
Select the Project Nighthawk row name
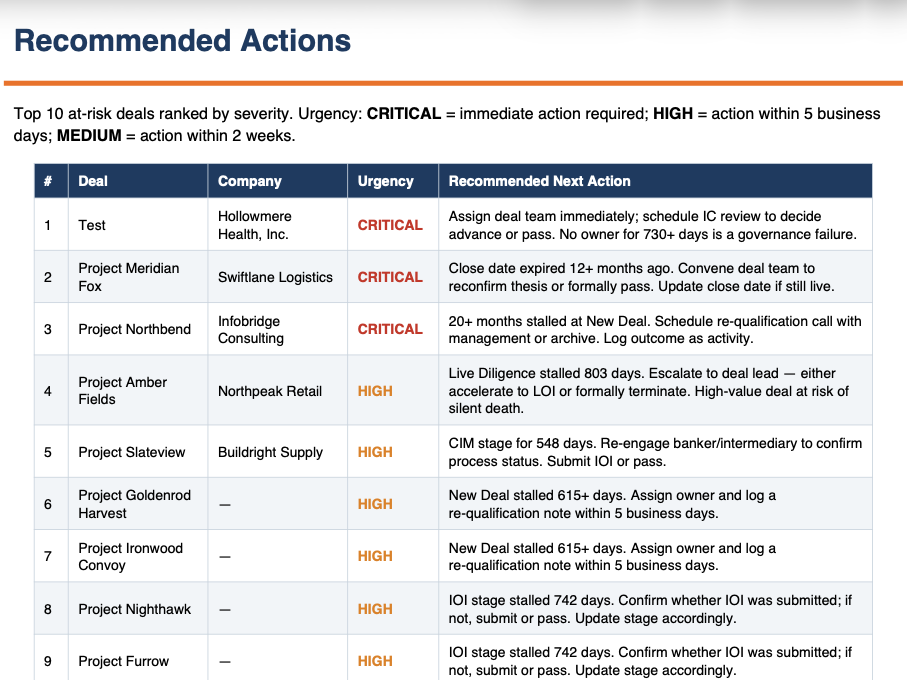[135, 609]
